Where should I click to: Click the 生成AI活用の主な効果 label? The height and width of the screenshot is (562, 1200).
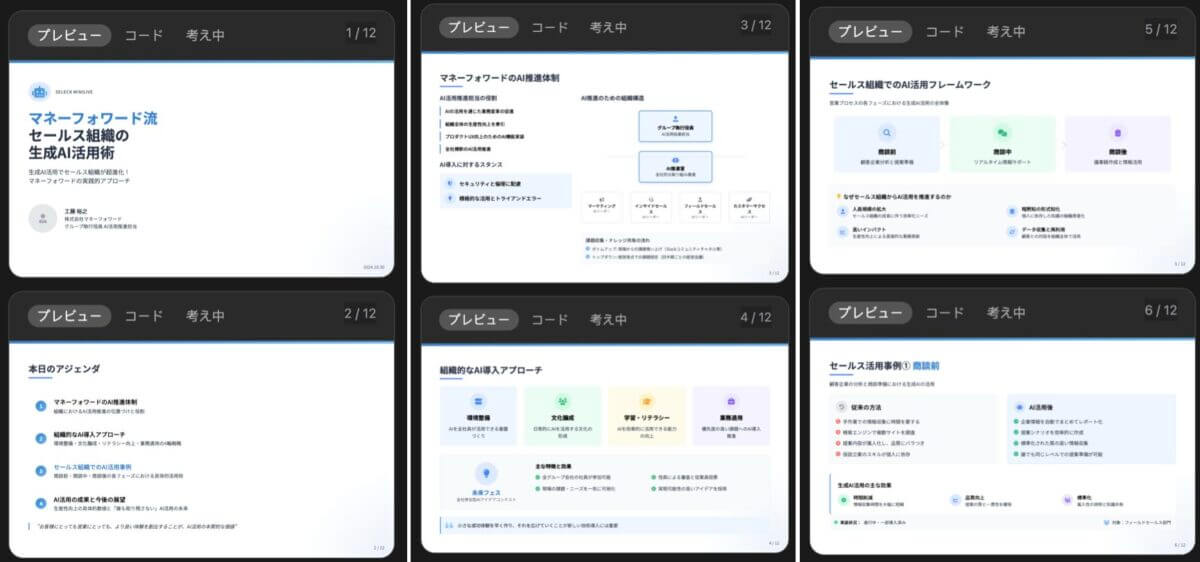(x=866, y=484)
